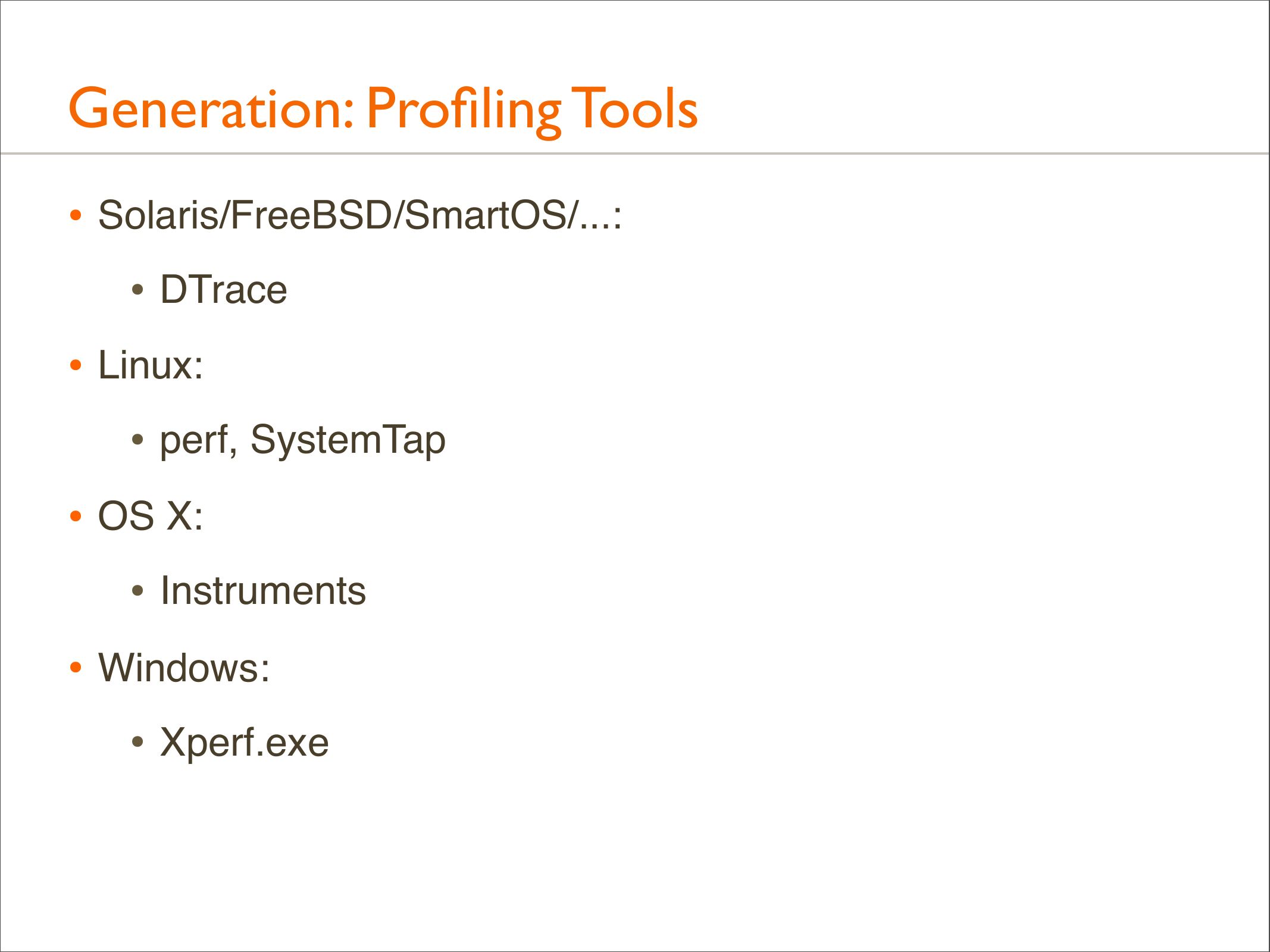This screenshot has height=952, width=1270.
Task: Click the orange bullet next to Linux
Action: pyautogui.click(x=76, y=365)
